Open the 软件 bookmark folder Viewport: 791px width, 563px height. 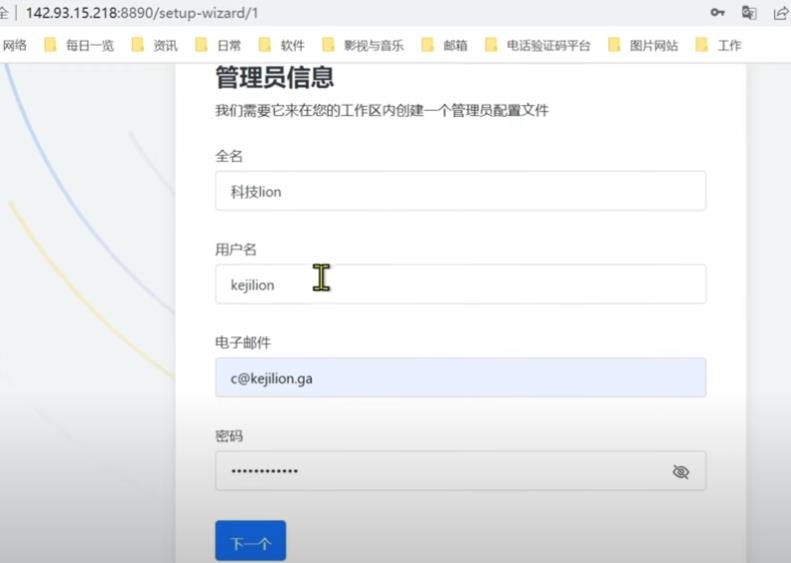(281, 45)
